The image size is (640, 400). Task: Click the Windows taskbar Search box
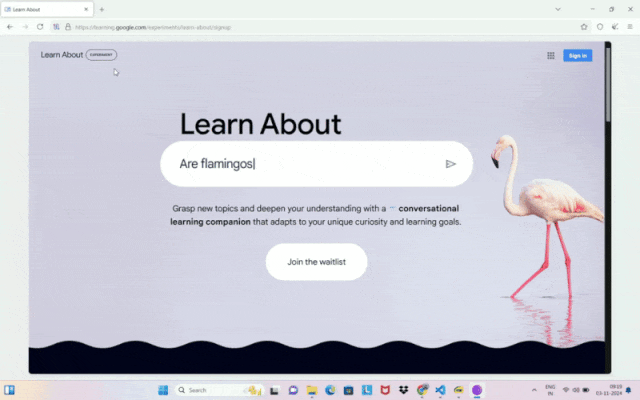tap(208, 390)
